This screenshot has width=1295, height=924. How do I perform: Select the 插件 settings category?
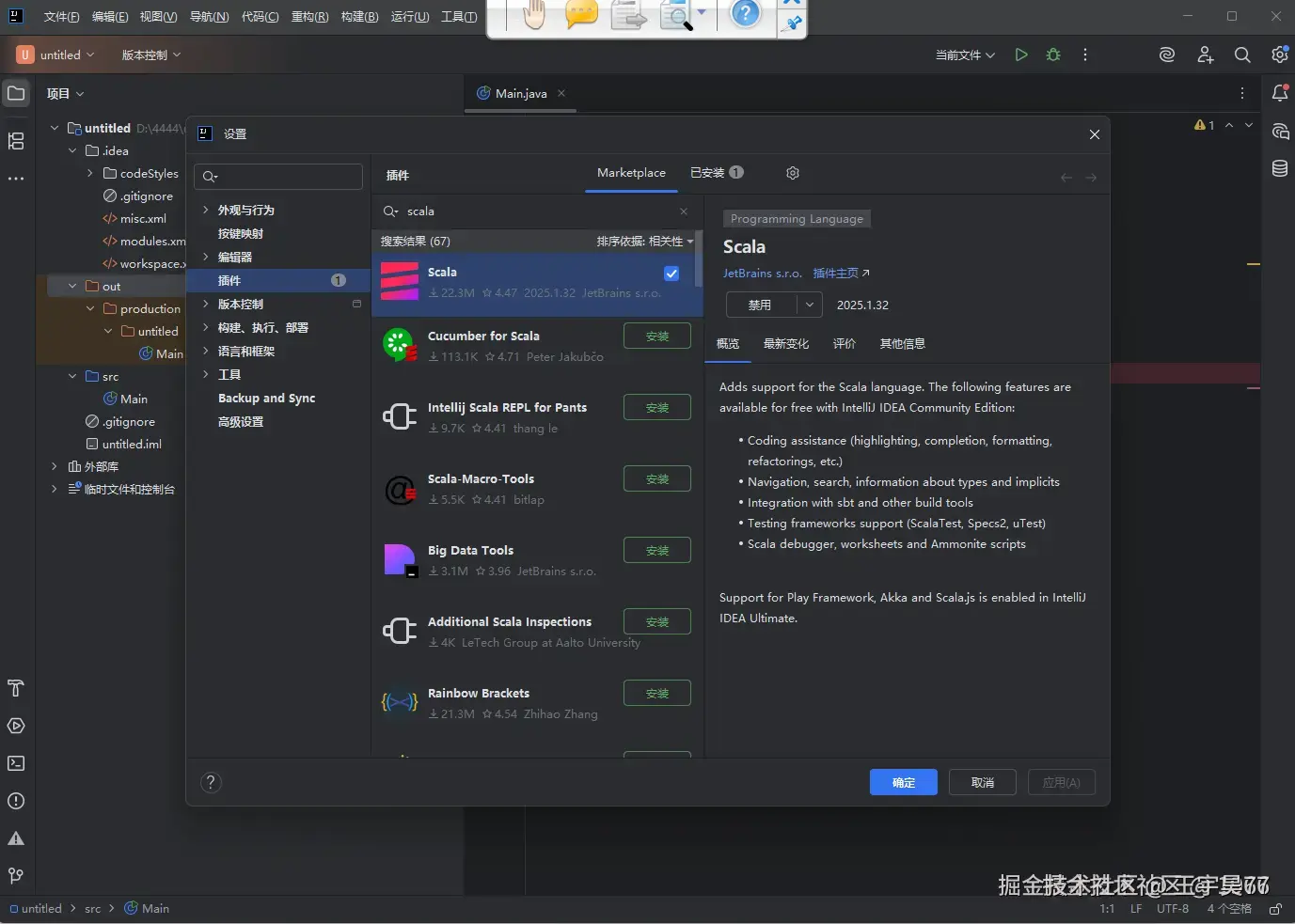pos(278,280)
